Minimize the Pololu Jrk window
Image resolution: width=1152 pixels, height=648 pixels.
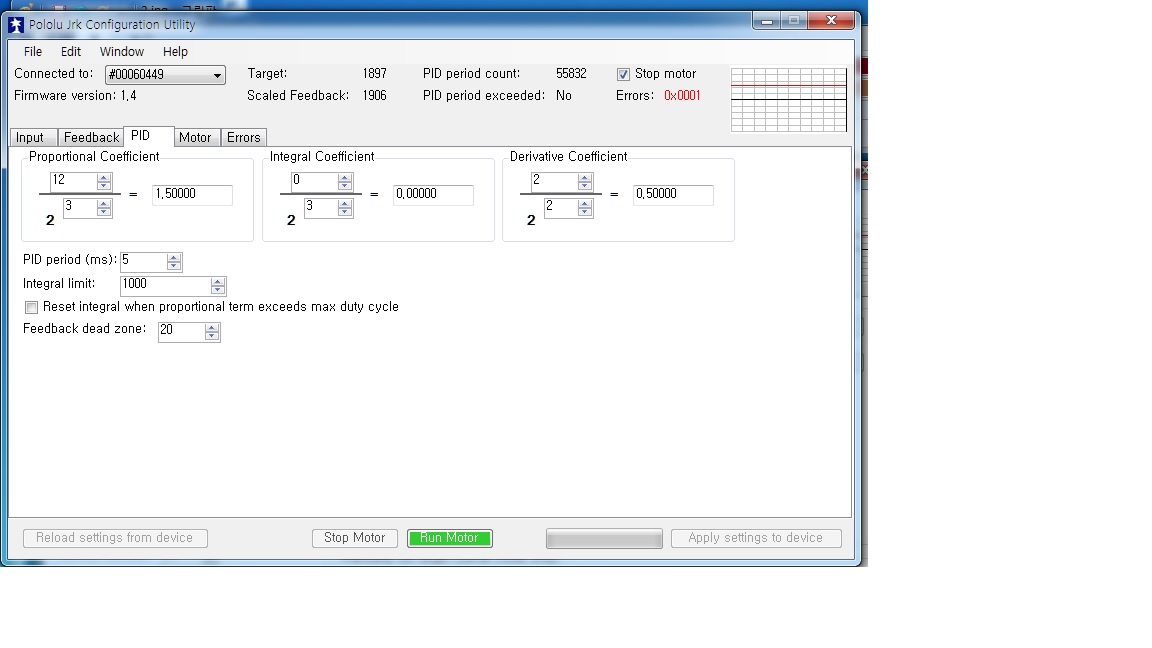tap(766, 21)
